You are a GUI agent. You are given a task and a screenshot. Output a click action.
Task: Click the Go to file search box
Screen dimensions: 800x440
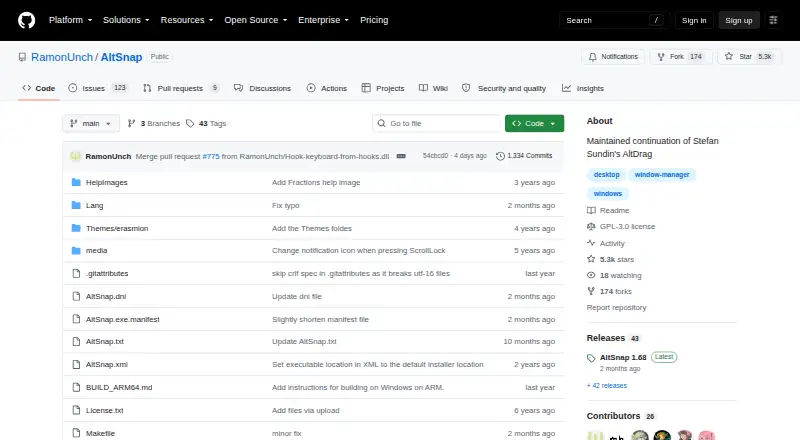(x=437, y=124)
